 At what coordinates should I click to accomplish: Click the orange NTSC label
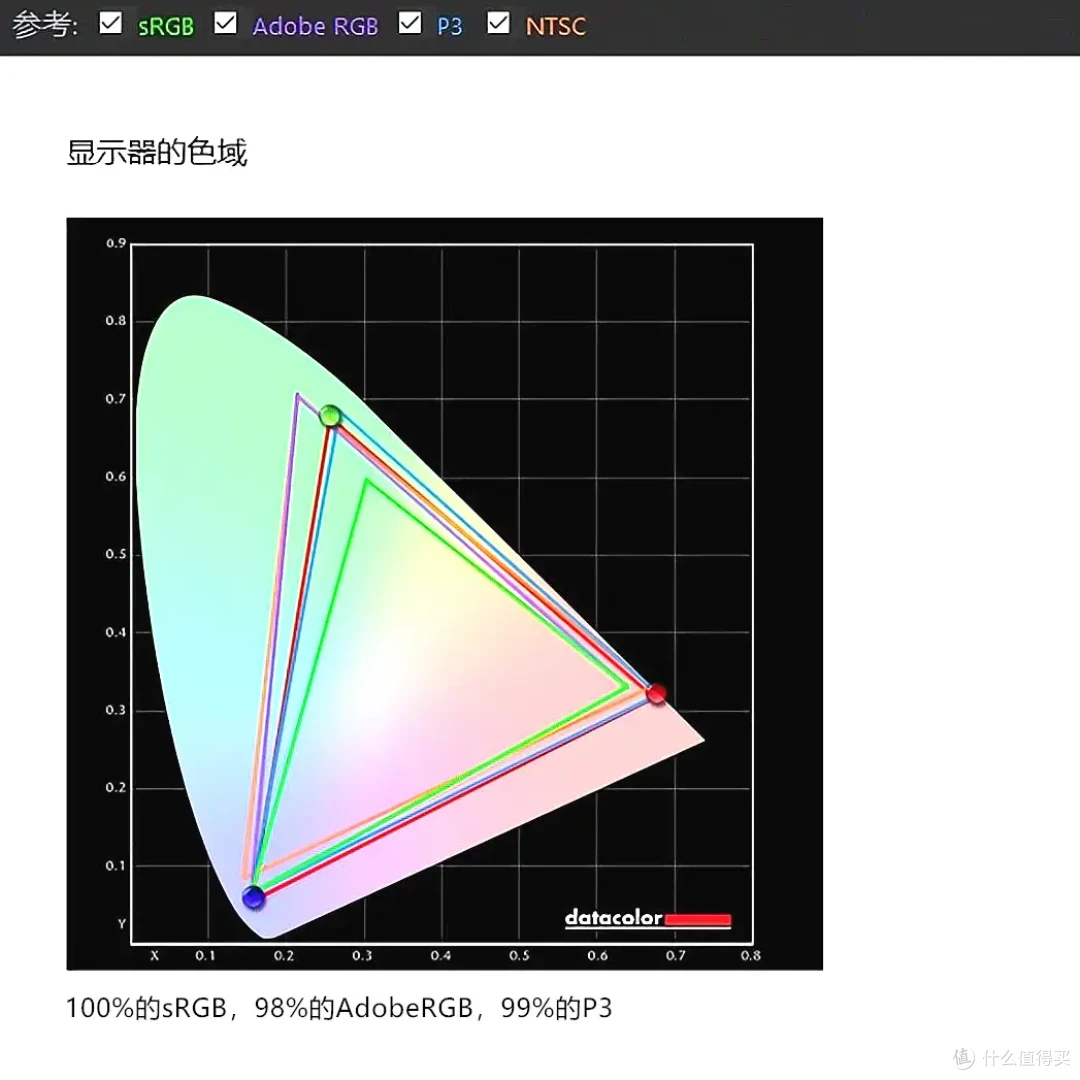tap(556, 26)
